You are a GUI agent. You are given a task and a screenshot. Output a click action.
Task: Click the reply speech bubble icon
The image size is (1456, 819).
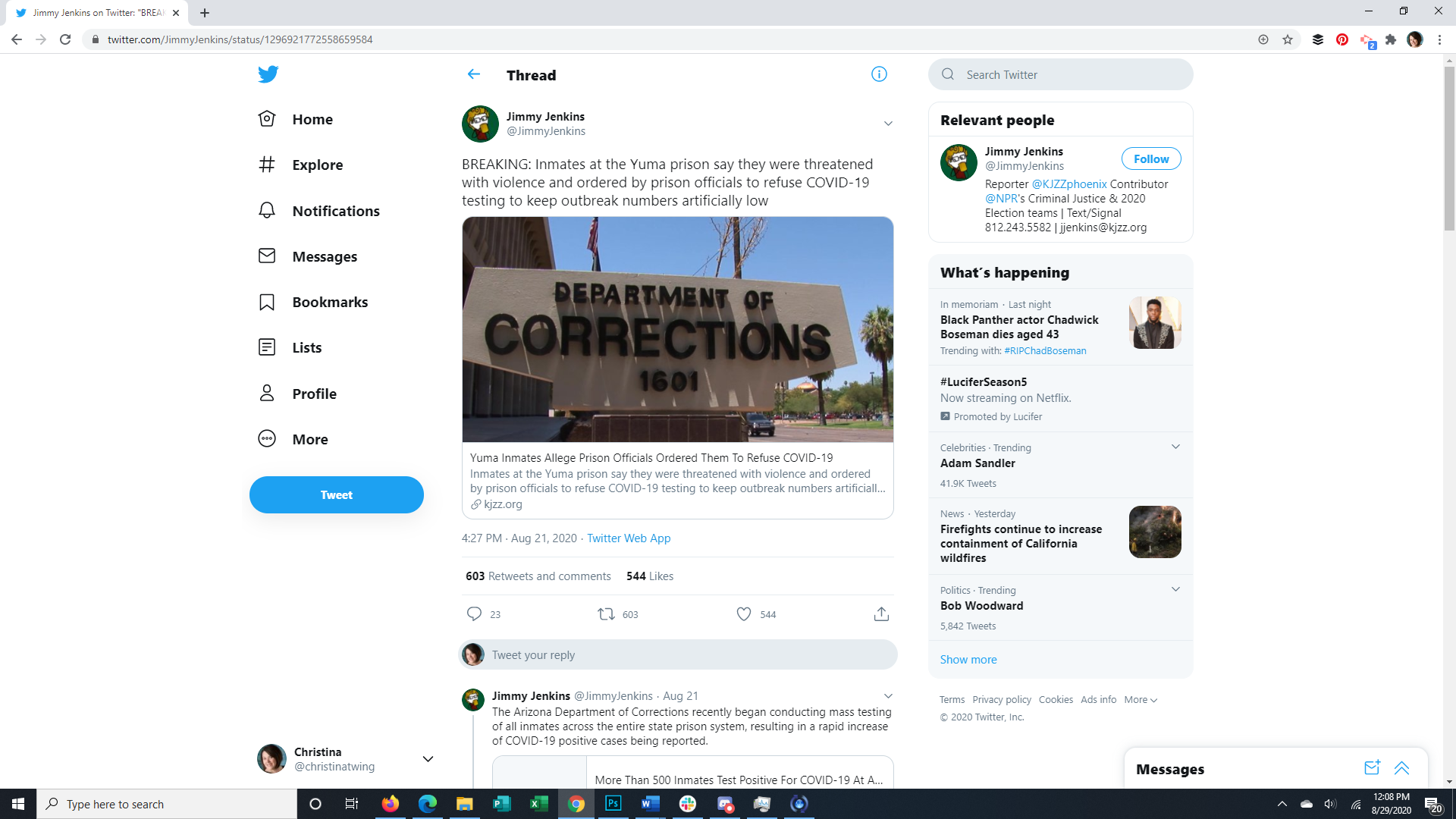[x=474, y=614]
